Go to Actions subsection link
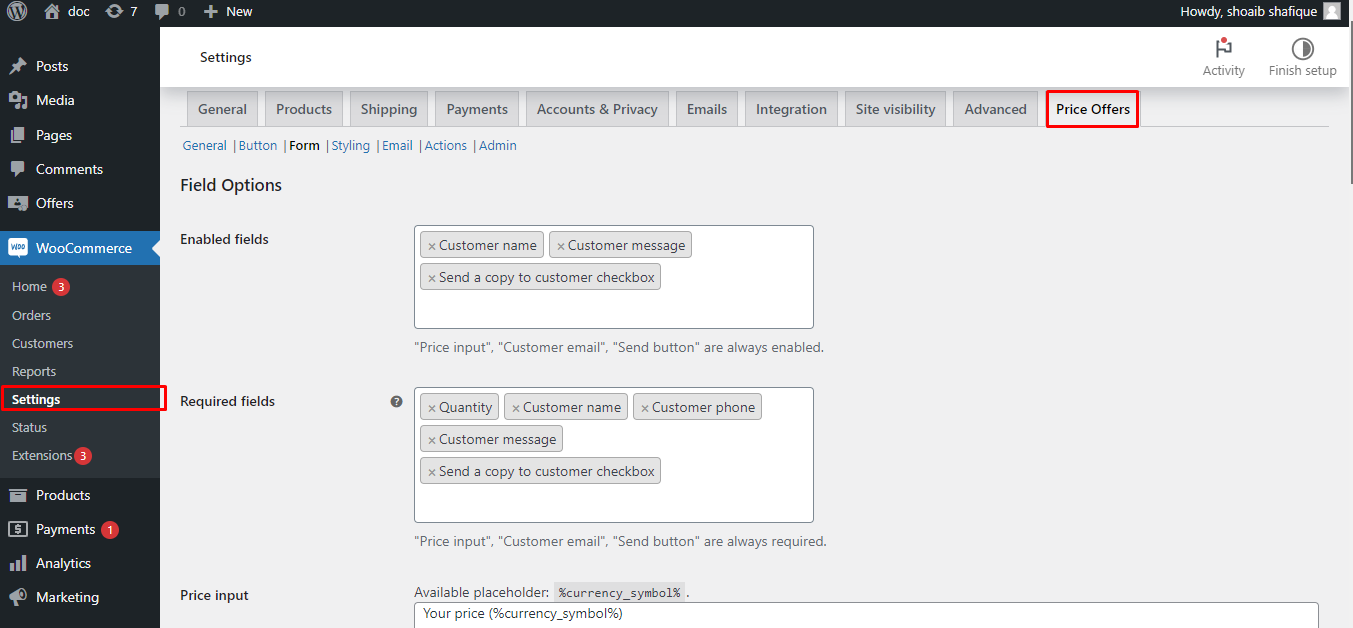1353x628 pixels. [x=446, y=145]
